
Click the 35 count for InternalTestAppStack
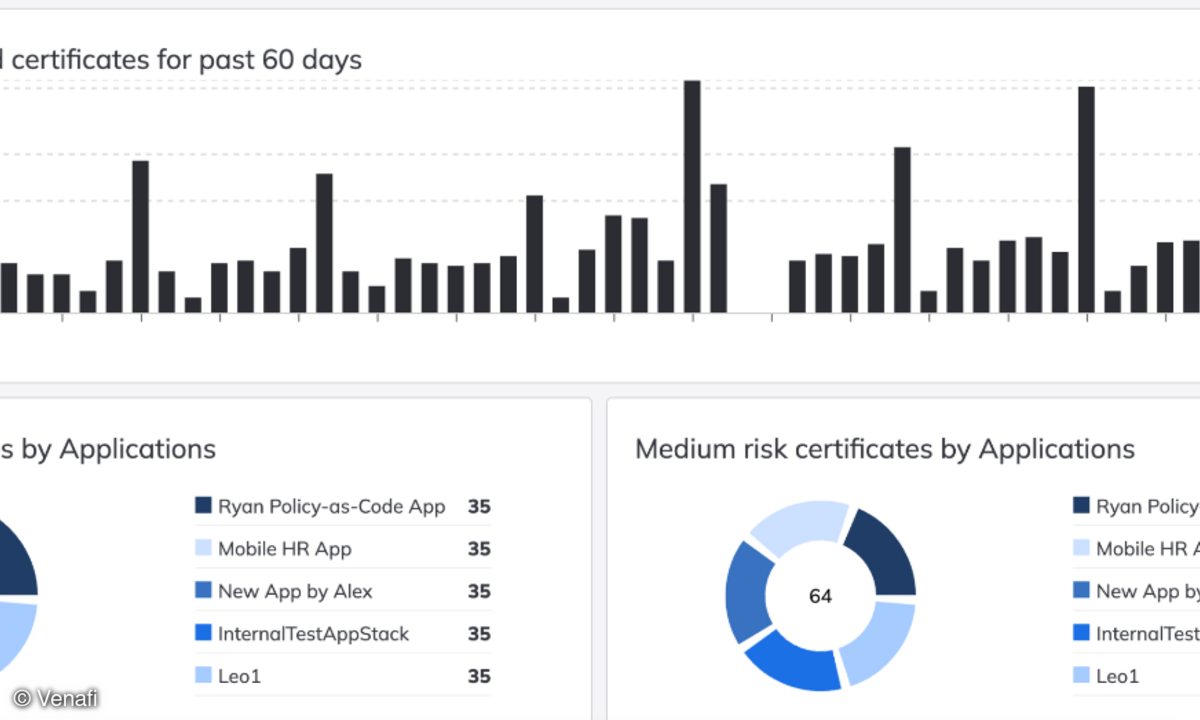click(x=479, y=634)
